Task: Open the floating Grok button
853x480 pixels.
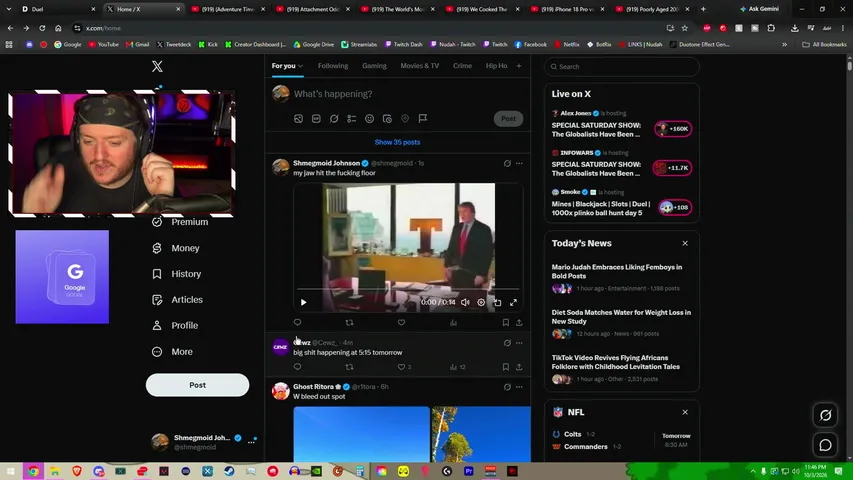Action: point(825,415)
